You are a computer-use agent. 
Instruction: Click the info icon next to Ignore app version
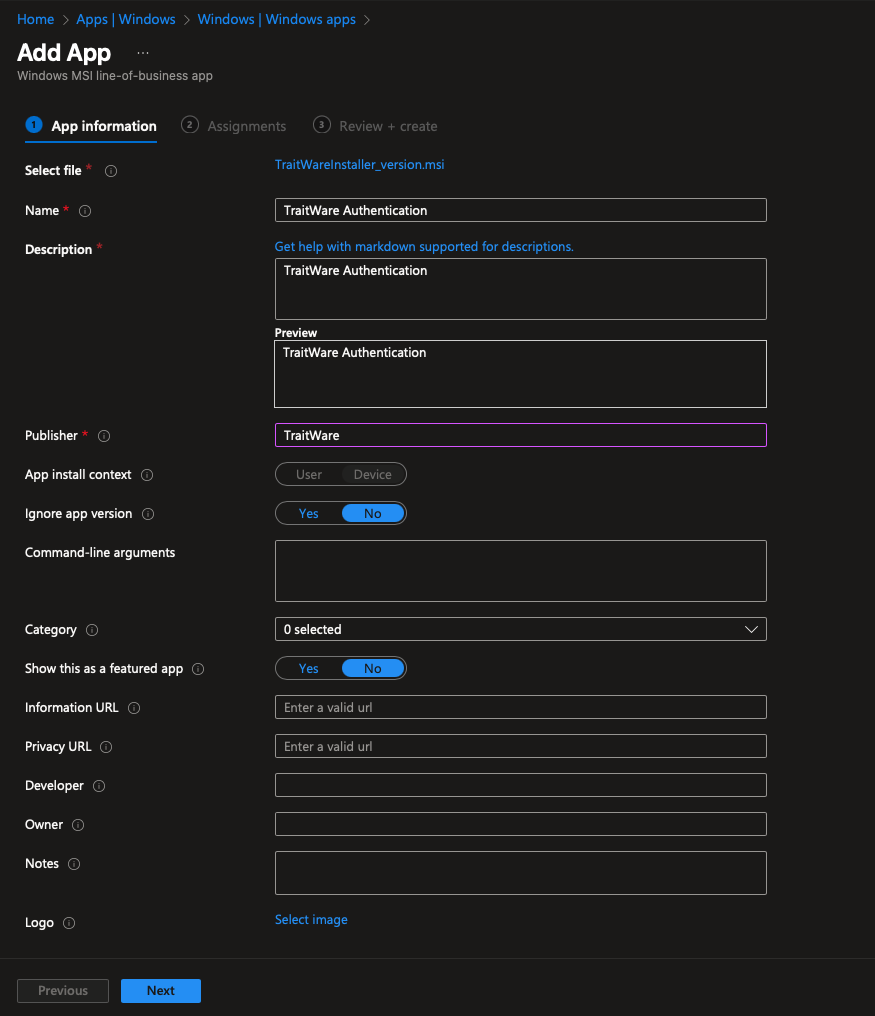pyautogui.click(x=148, y=514)
